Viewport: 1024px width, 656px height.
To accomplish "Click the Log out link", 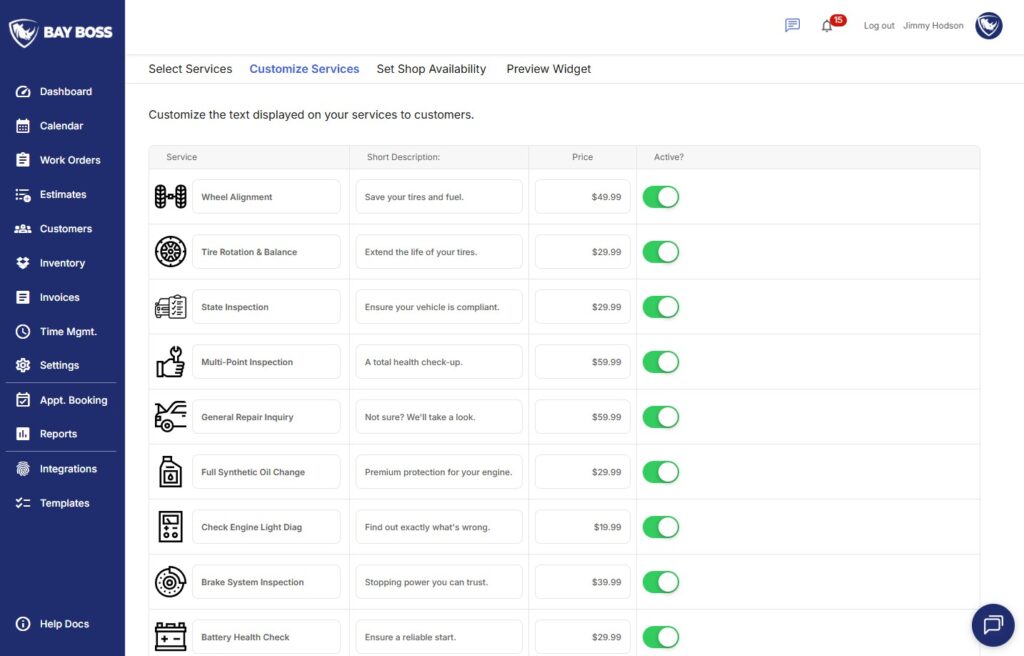I will [x=878, y=26].
